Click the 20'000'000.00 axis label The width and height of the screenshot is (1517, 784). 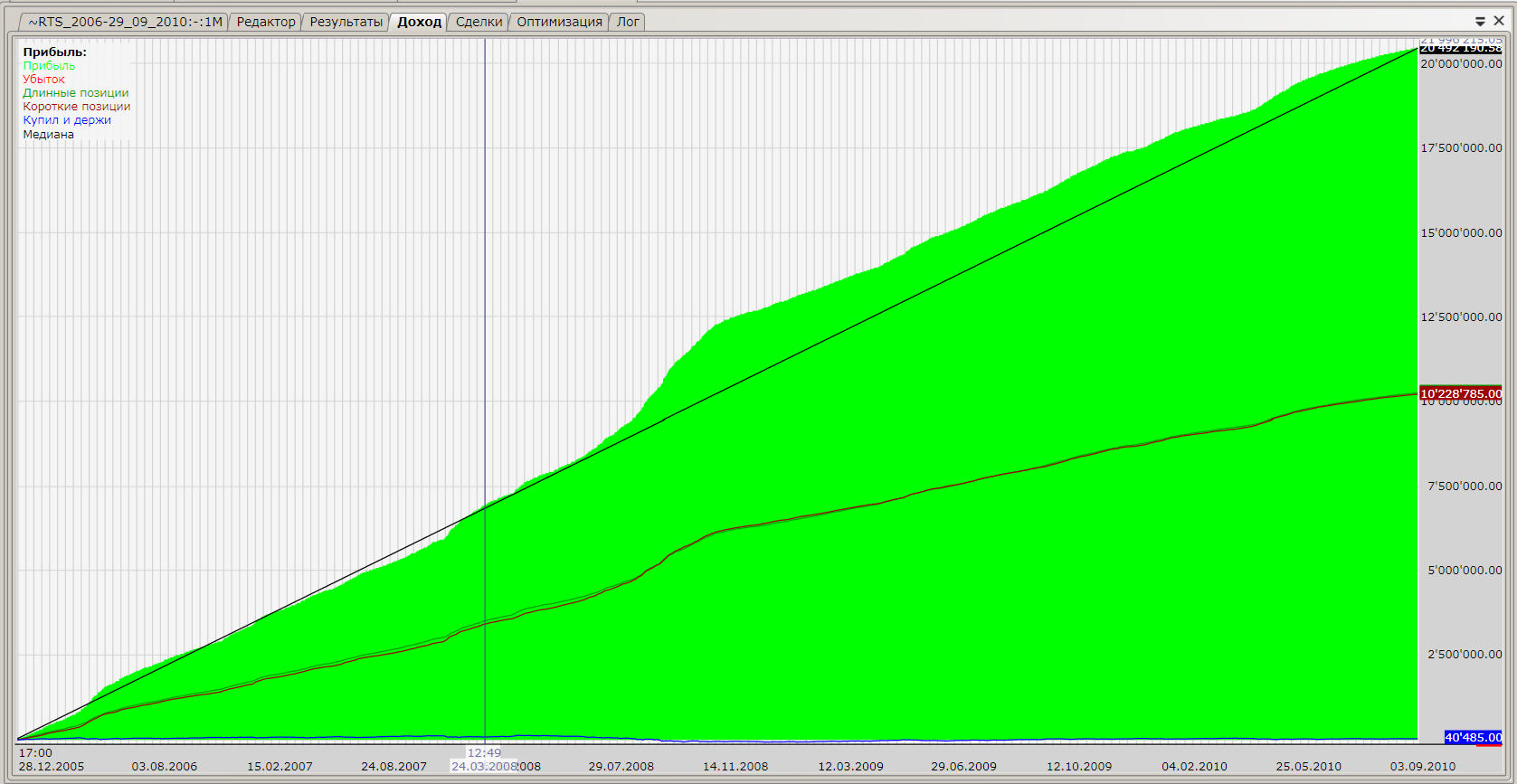coord(1461,64)
